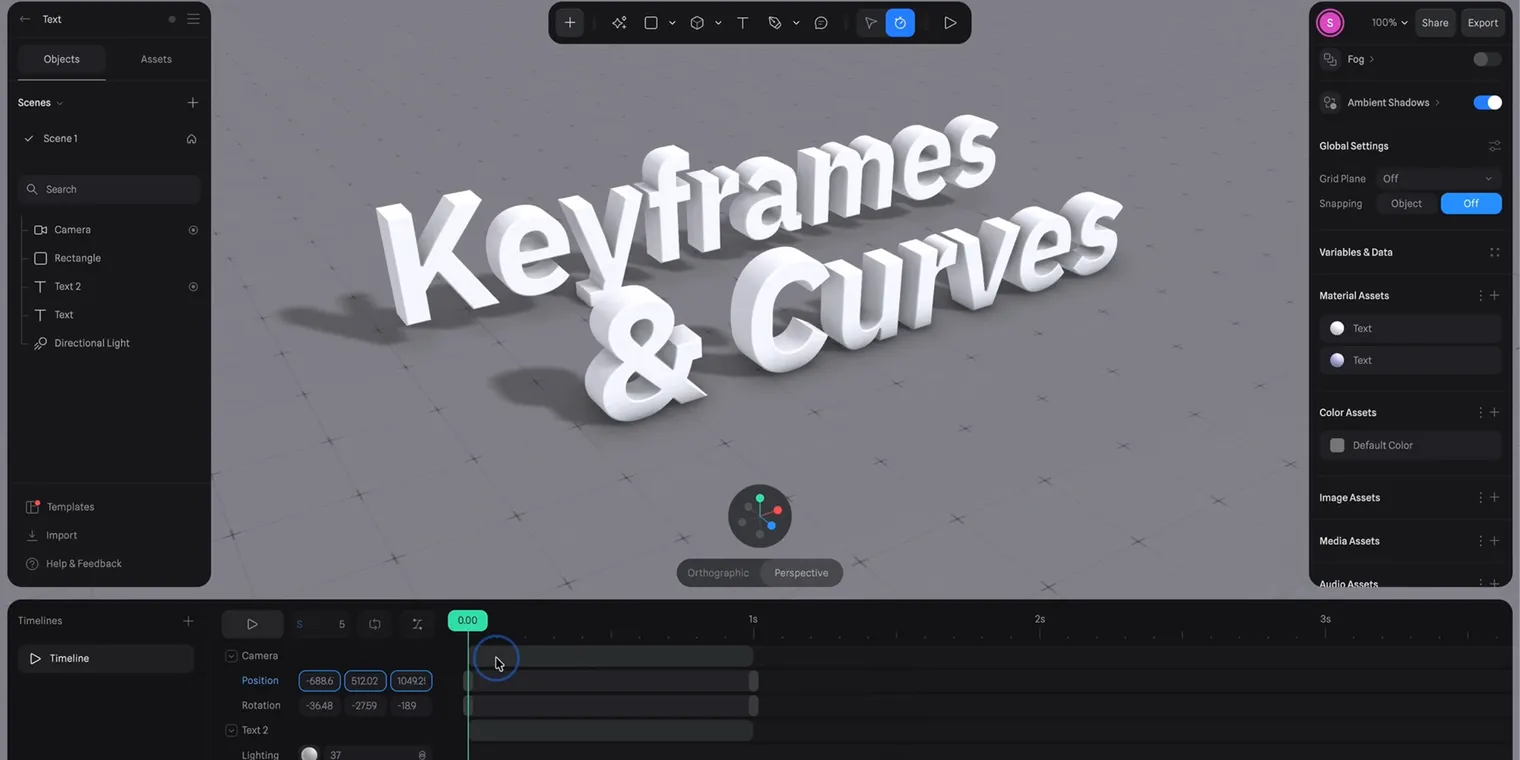Select the Text tool in the top toolbar
This screenshot has height=760, width=1520.
743,22
